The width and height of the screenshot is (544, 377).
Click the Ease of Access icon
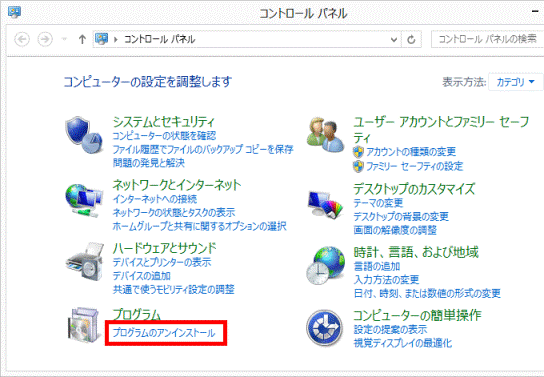(x=324, y=328)
